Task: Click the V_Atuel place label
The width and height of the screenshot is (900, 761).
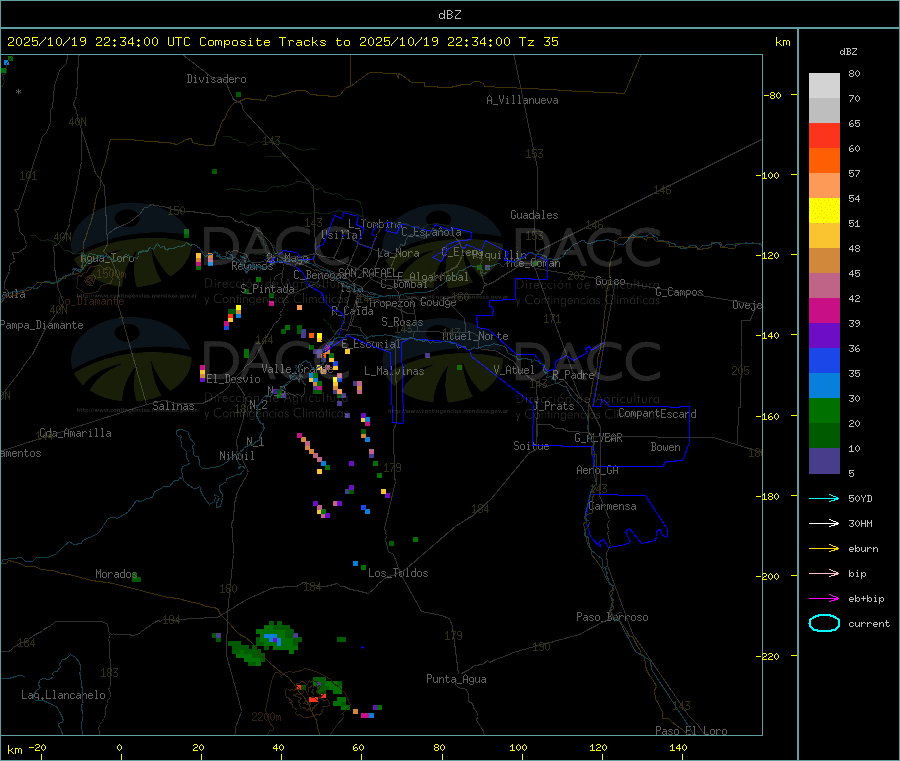Action: click(x=514, y=370)
